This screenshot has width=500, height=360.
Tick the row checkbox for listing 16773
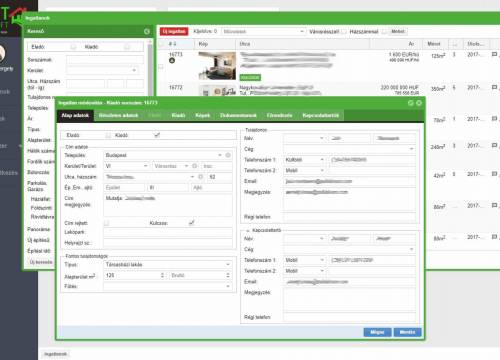[161, 67]
